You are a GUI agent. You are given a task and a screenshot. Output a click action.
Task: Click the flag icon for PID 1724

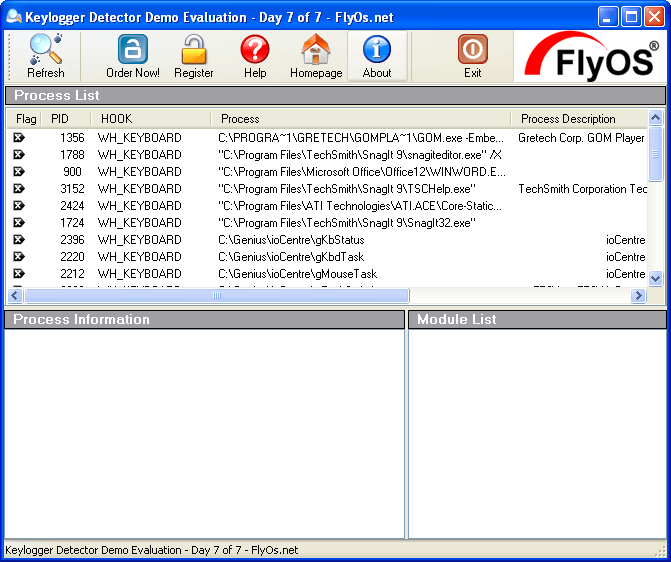point(19,223)
